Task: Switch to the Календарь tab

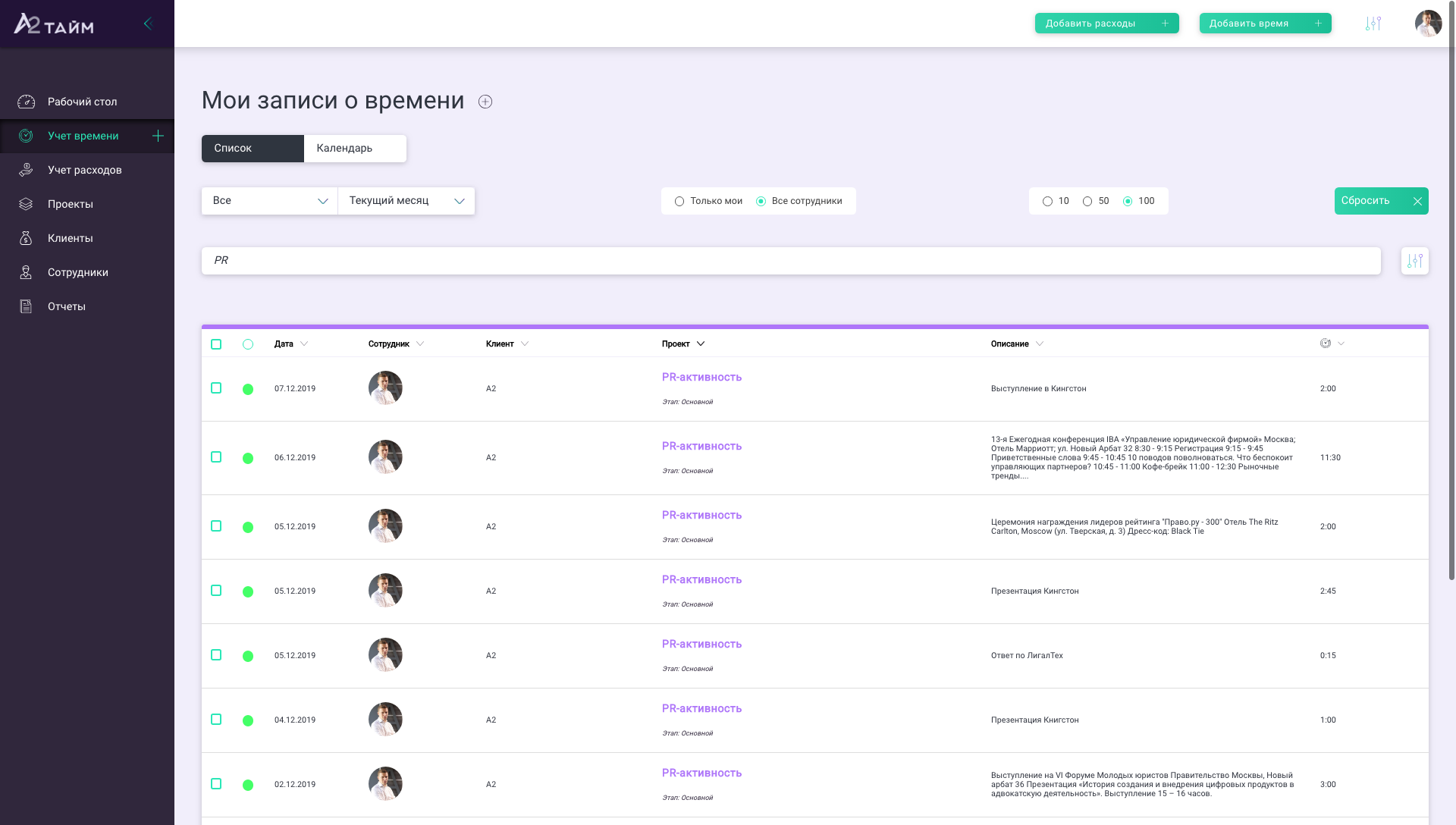Action: pos(354,149)
